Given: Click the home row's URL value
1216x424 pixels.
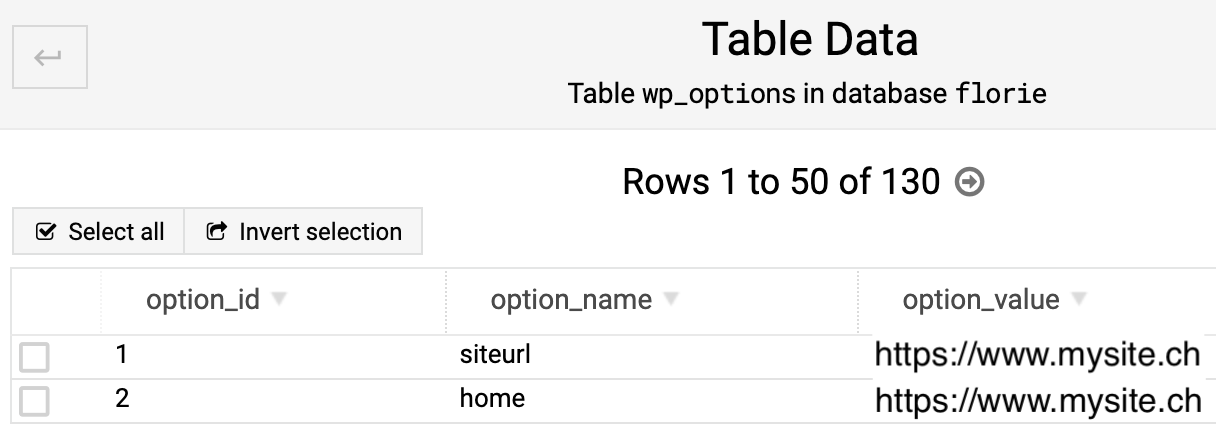Looking at the screenshot, I should [x=1037, y=400].
